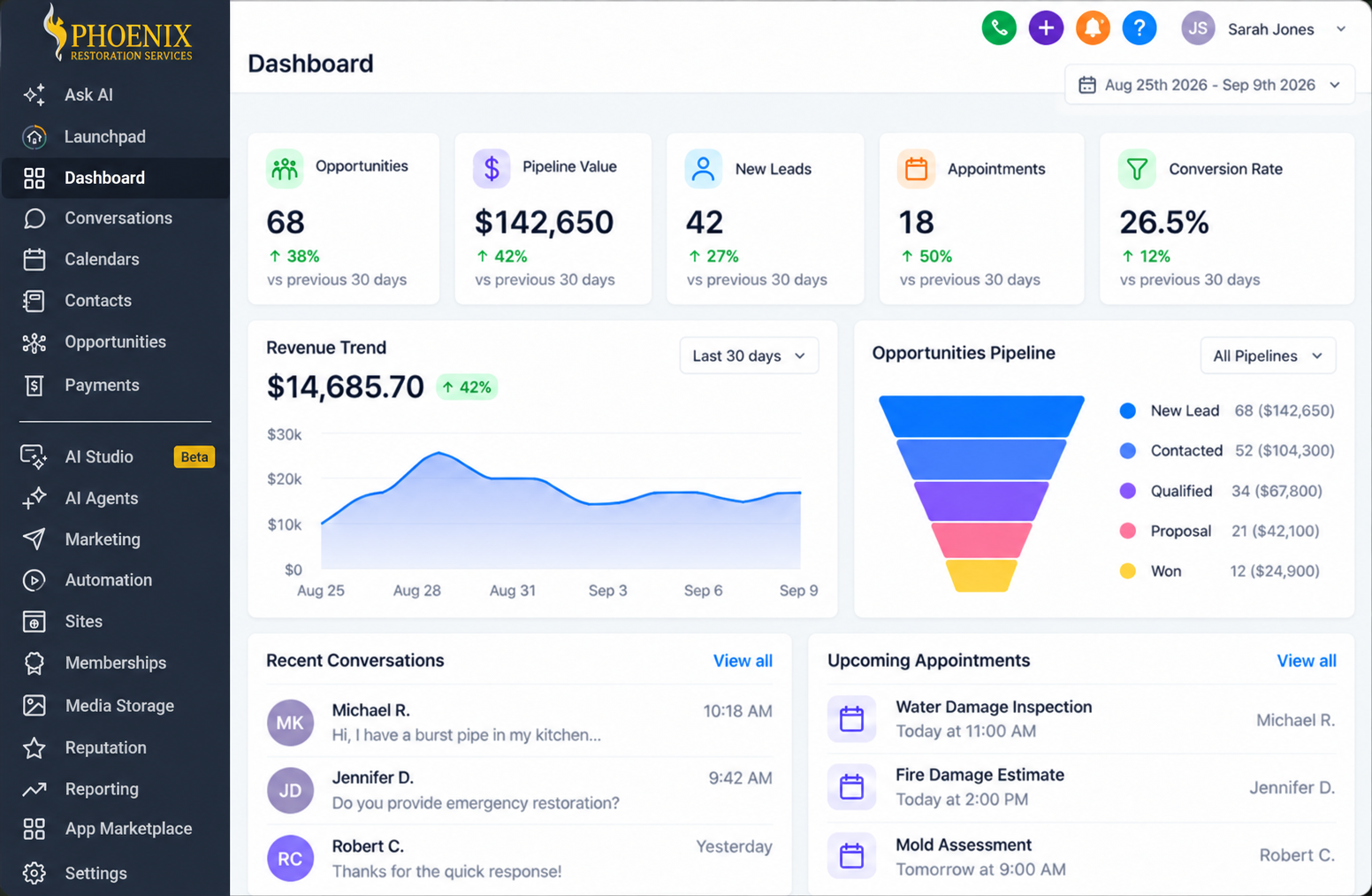This screenshot has width=1372, height=896.
Task: Open the date range picker dropdown
Action: (x=1209, y=85)
